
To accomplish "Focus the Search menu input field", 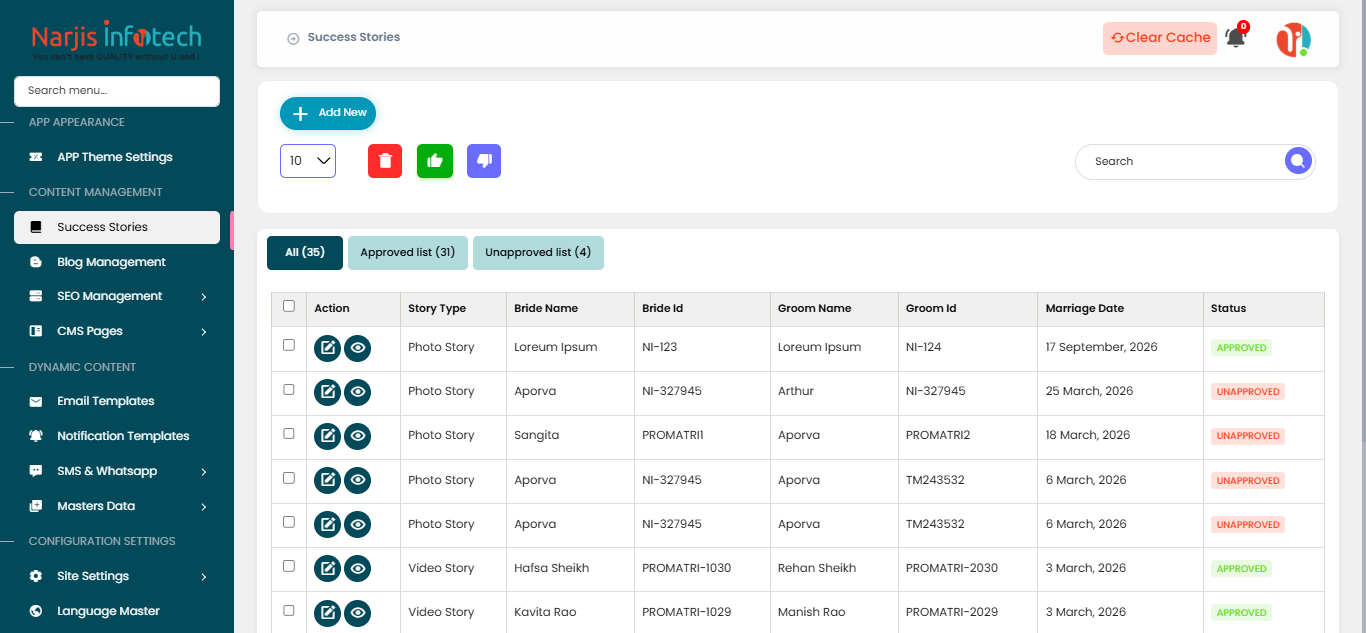I will (x=117, y=91).
